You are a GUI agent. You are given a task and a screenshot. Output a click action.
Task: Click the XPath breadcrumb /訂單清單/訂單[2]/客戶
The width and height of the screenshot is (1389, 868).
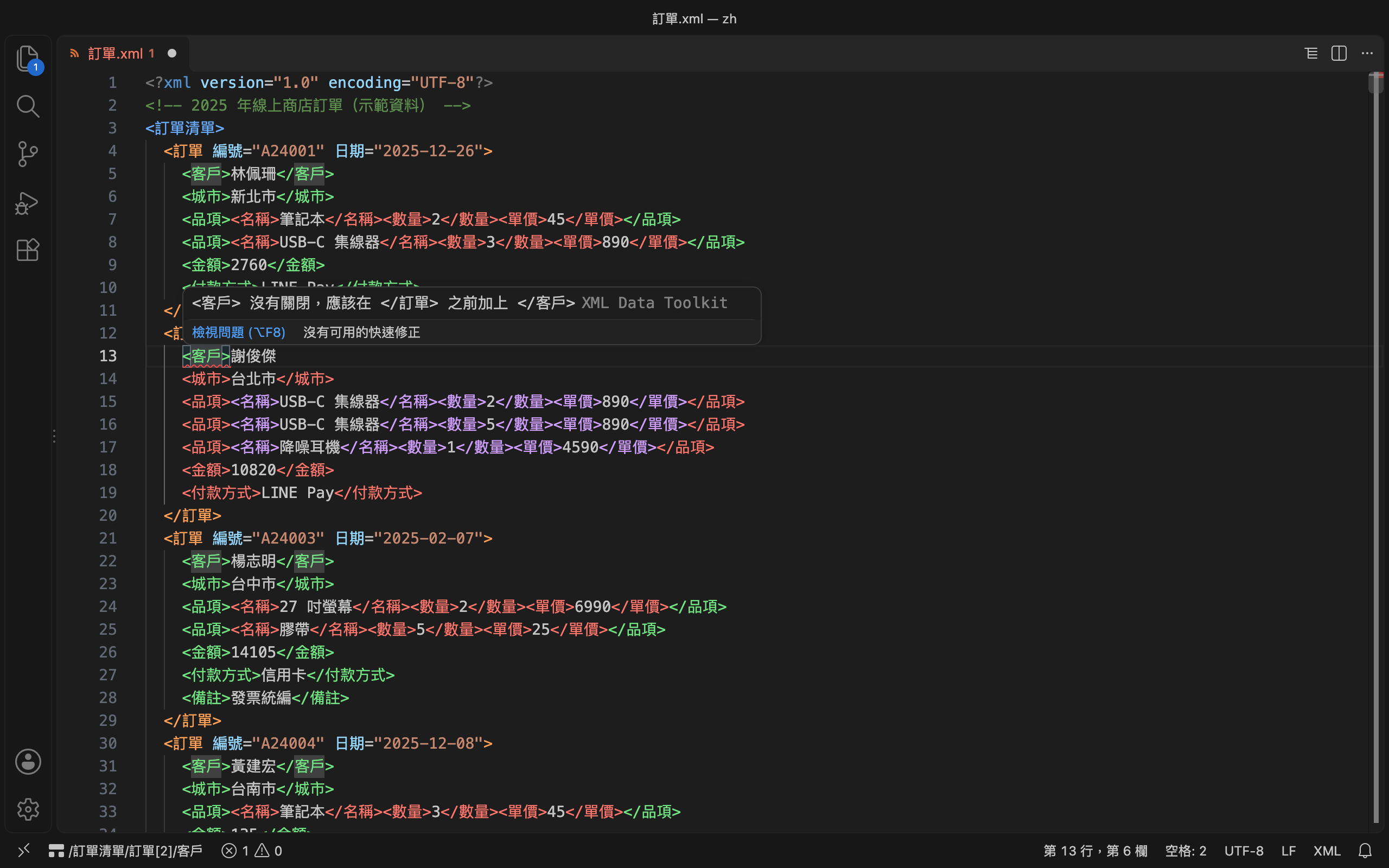coord(125,850)
